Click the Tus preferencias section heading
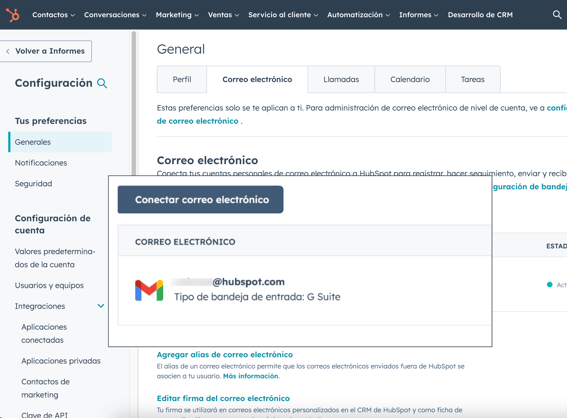This screenshot has width=567, height=418. (x=51, y=121)
